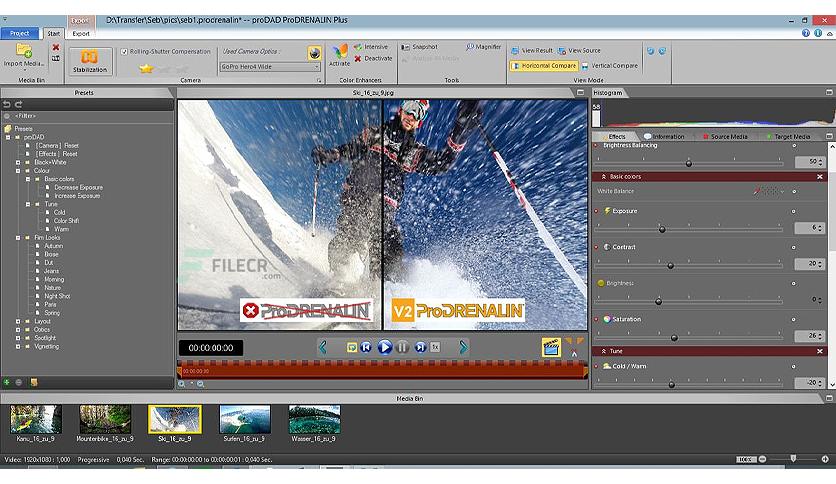
Task: Redo in the Presets panel
Action: click(x=19, y=104)
